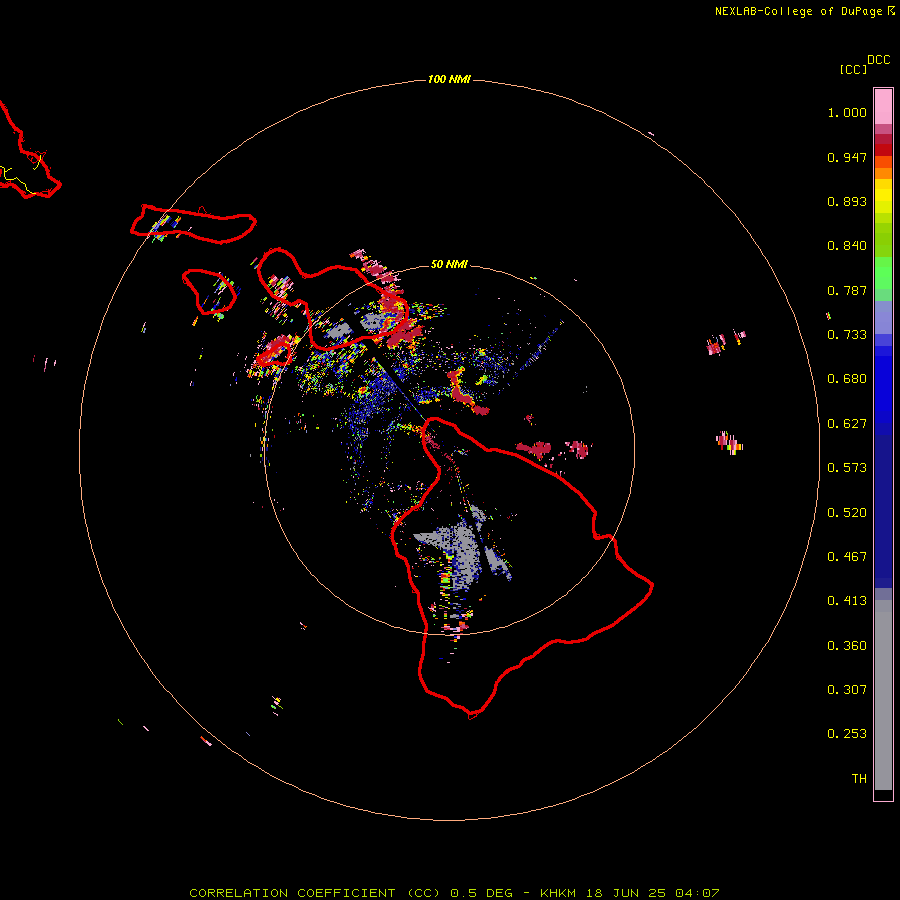
Task: Click the 0.680 value on the color scale
Action: coord(847,379)
